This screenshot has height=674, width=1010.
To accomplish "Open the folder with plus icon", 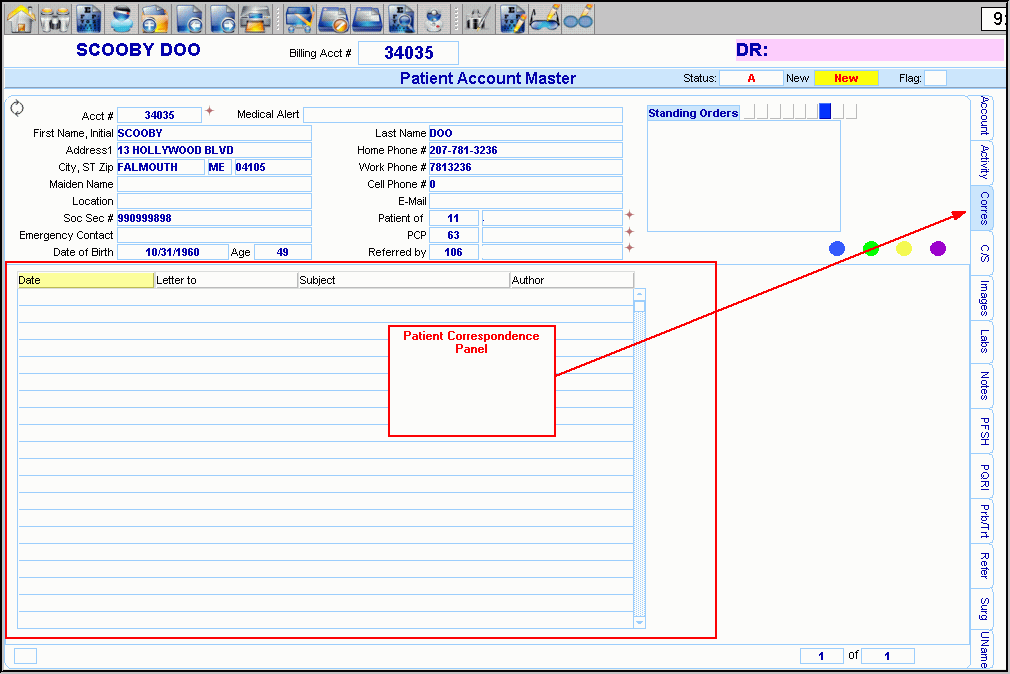I will [x=155, y=17].
